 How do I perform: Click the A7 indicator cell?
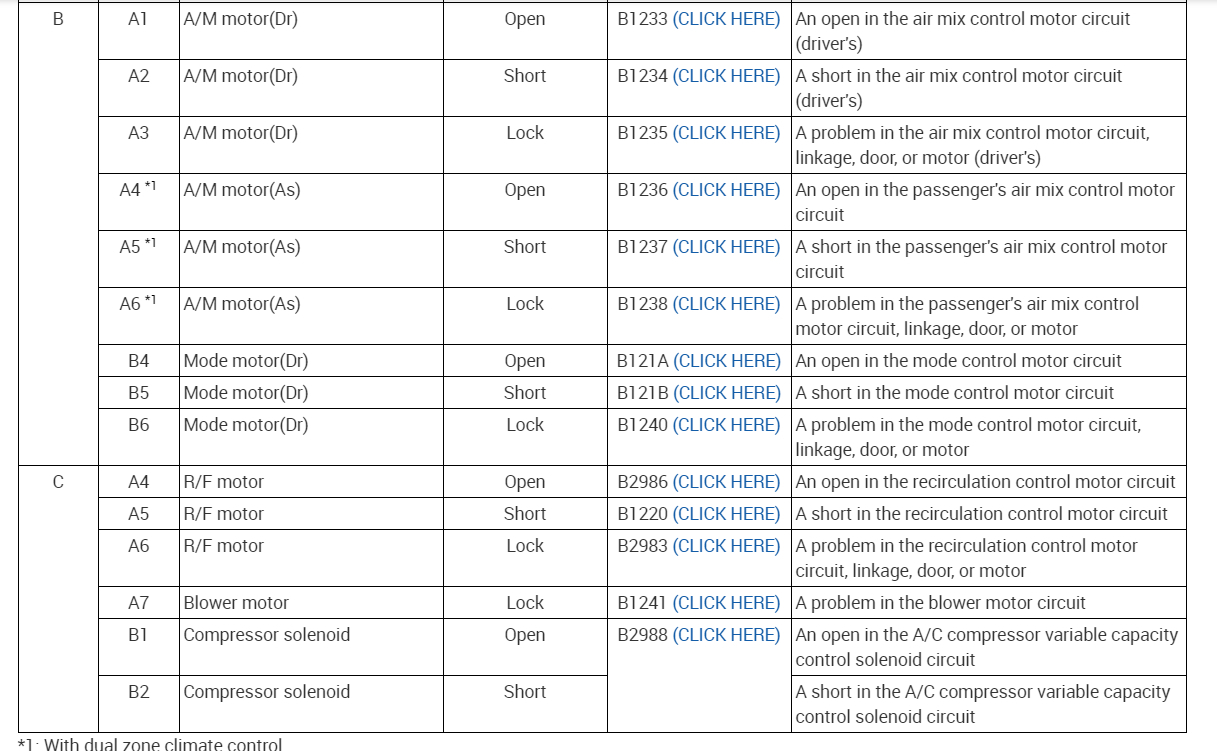[138, 603]
